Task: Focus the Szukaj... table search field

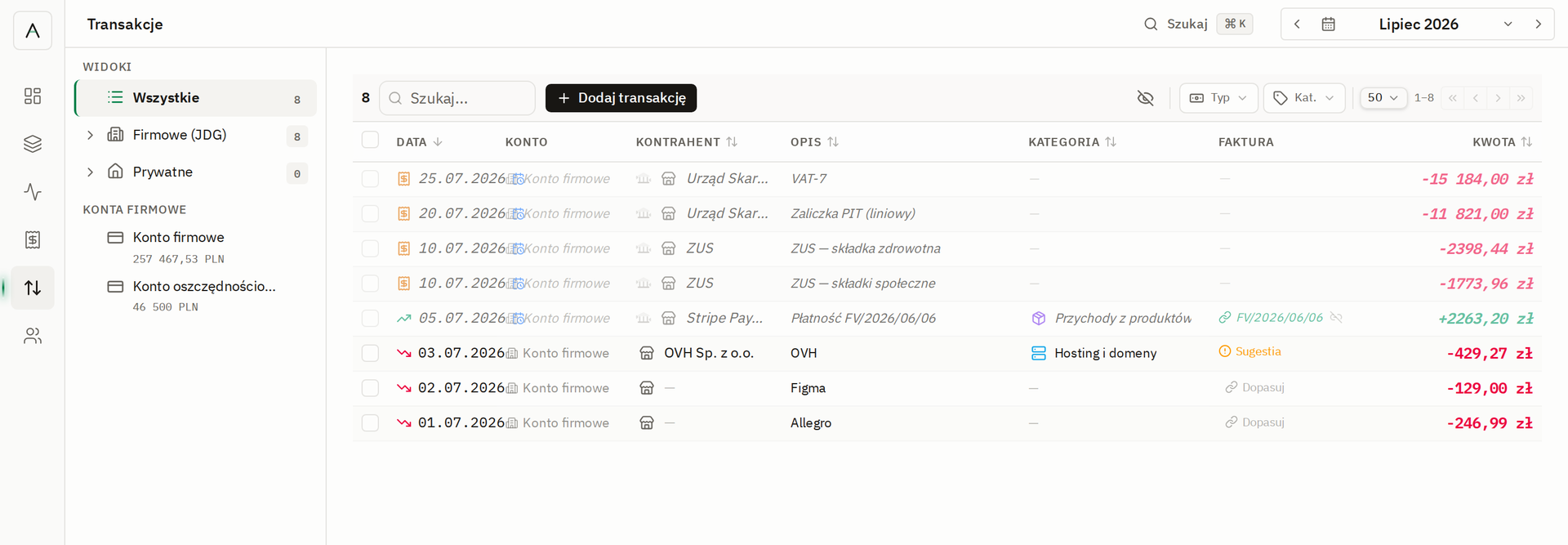Action: click(x=457, y=98)
